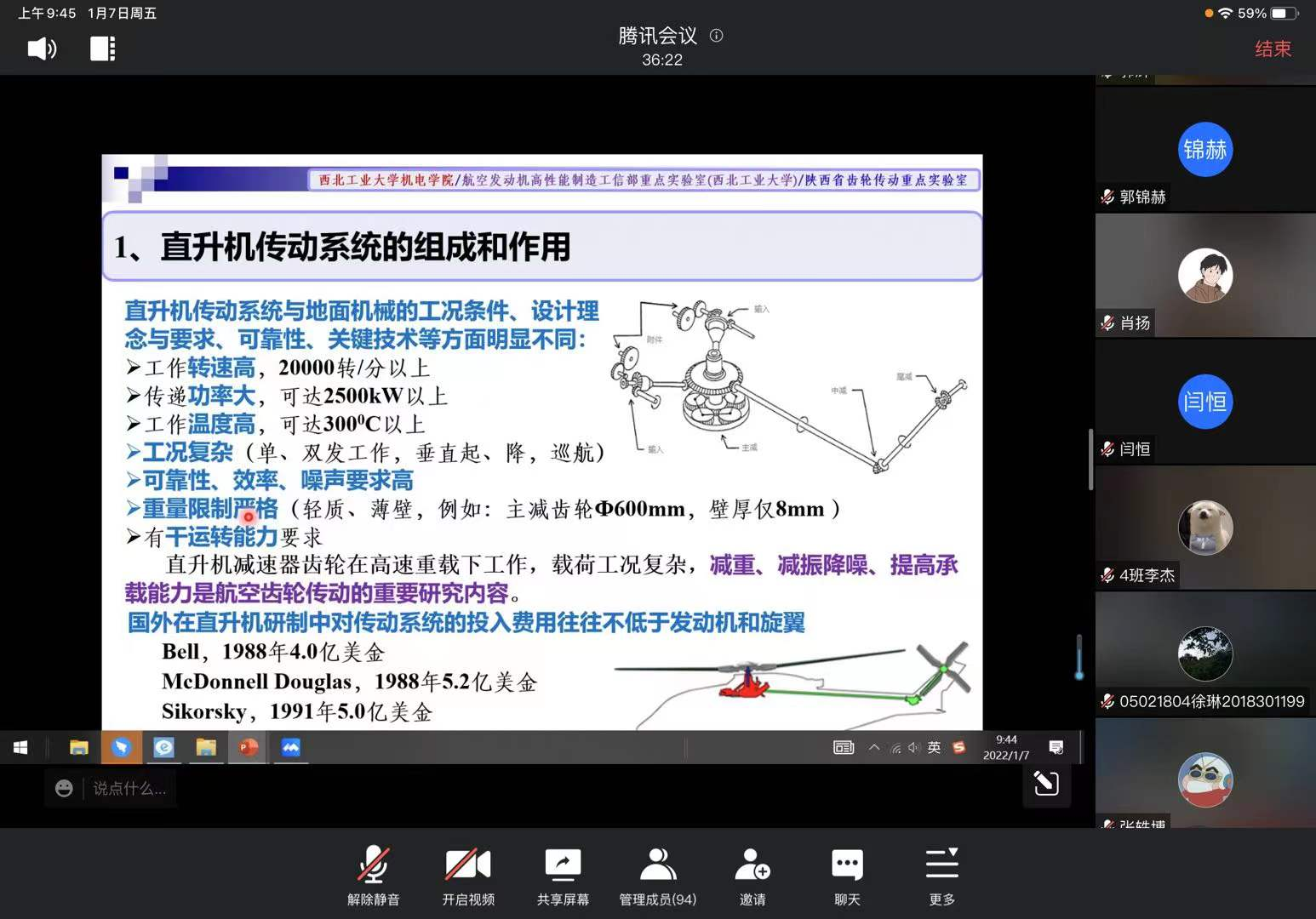Click the PowerPoint icon in shared taskbar
The height and width of the screenshot is (919, 1316).
click(x=249, y=748)
